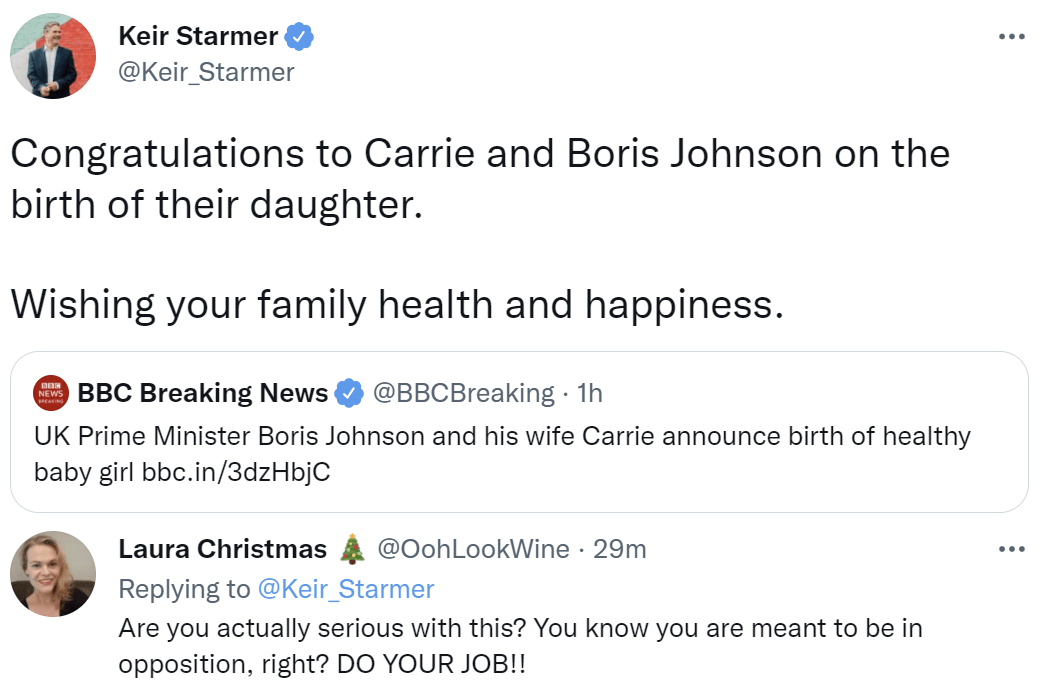Click the BBC Breaking News logo icon
The image size is (1042, 690).
click(51, 393)
